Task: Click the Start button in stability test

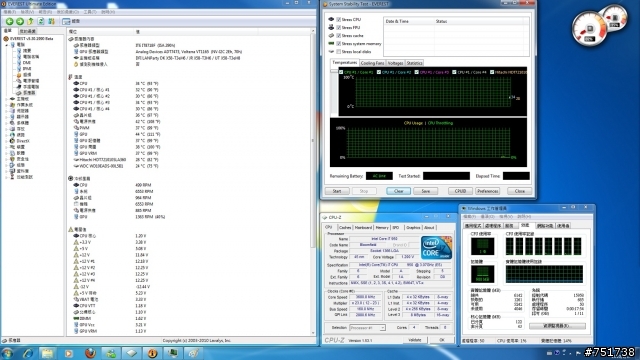Action: point(337,191)
